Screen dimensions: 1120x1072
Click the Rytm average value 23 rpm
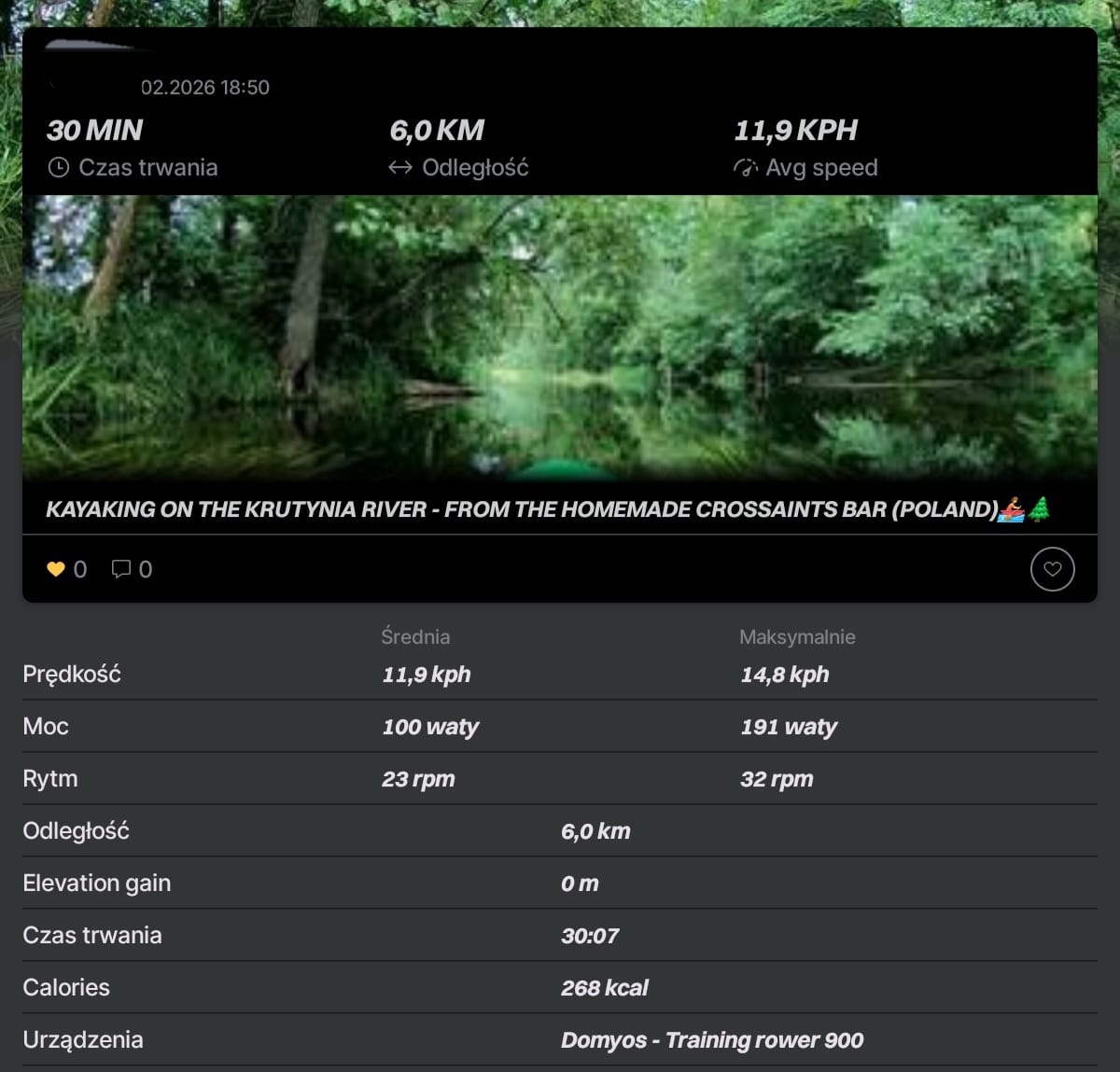[x=418, y=779]
